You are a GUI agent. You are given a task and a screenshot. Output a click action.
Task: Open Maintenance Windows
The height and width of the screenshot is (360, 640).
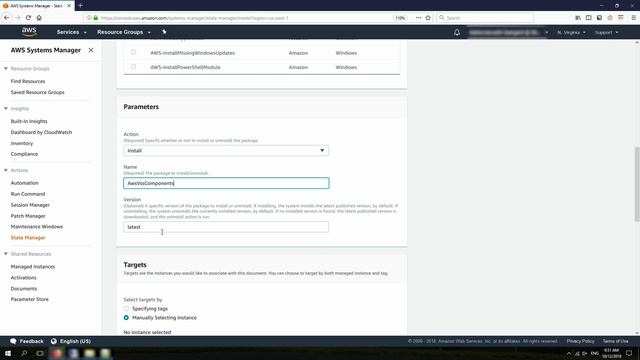click(37, 227)
